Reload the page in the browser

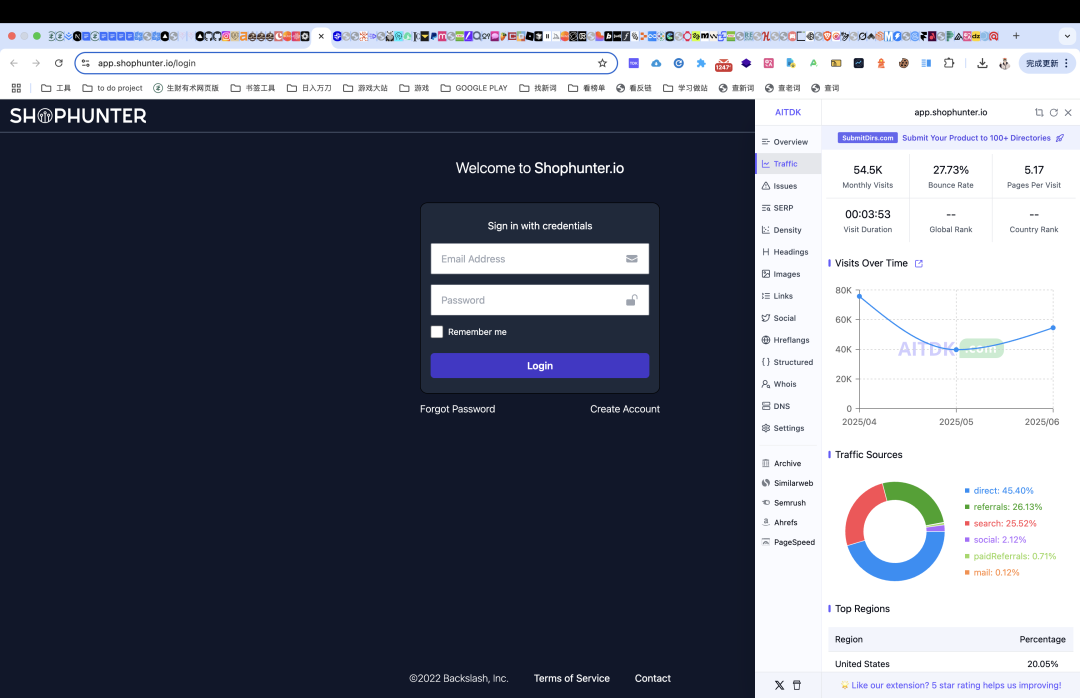point(59,63)
